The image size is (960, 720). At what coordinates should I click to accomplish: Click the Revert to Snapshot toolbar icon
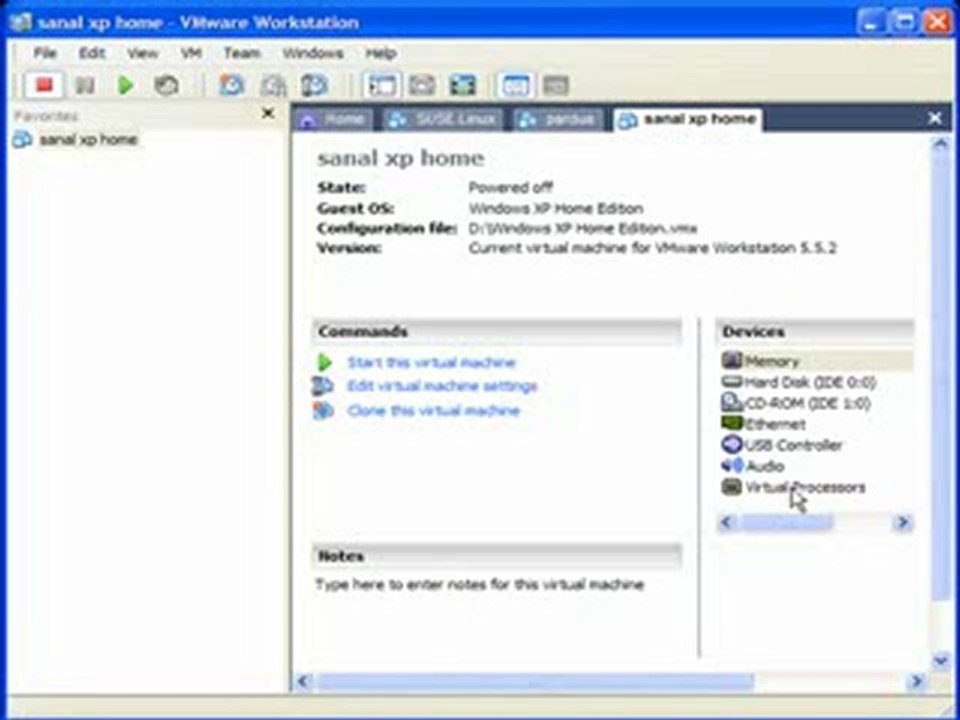[273, 86]
